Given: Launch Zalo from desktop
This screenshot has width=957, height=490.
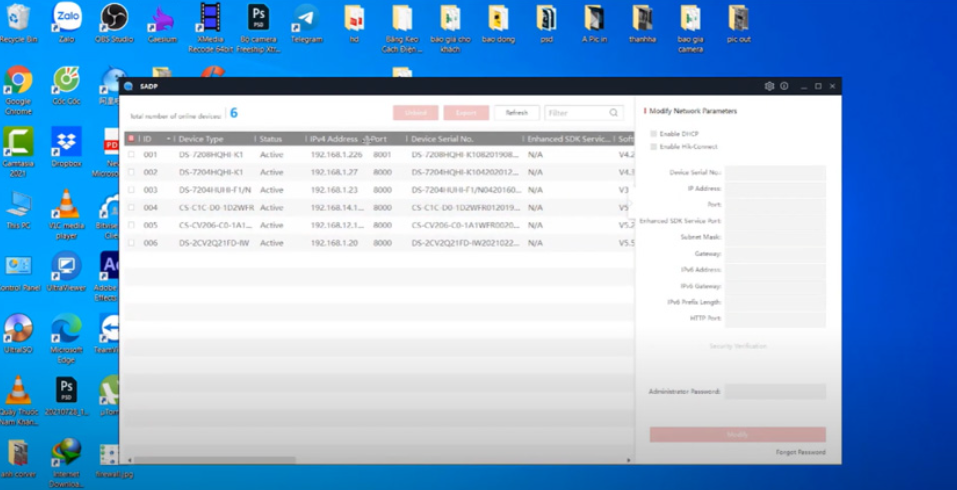Looking at the screenshot, I should click(x=67, y=18).
